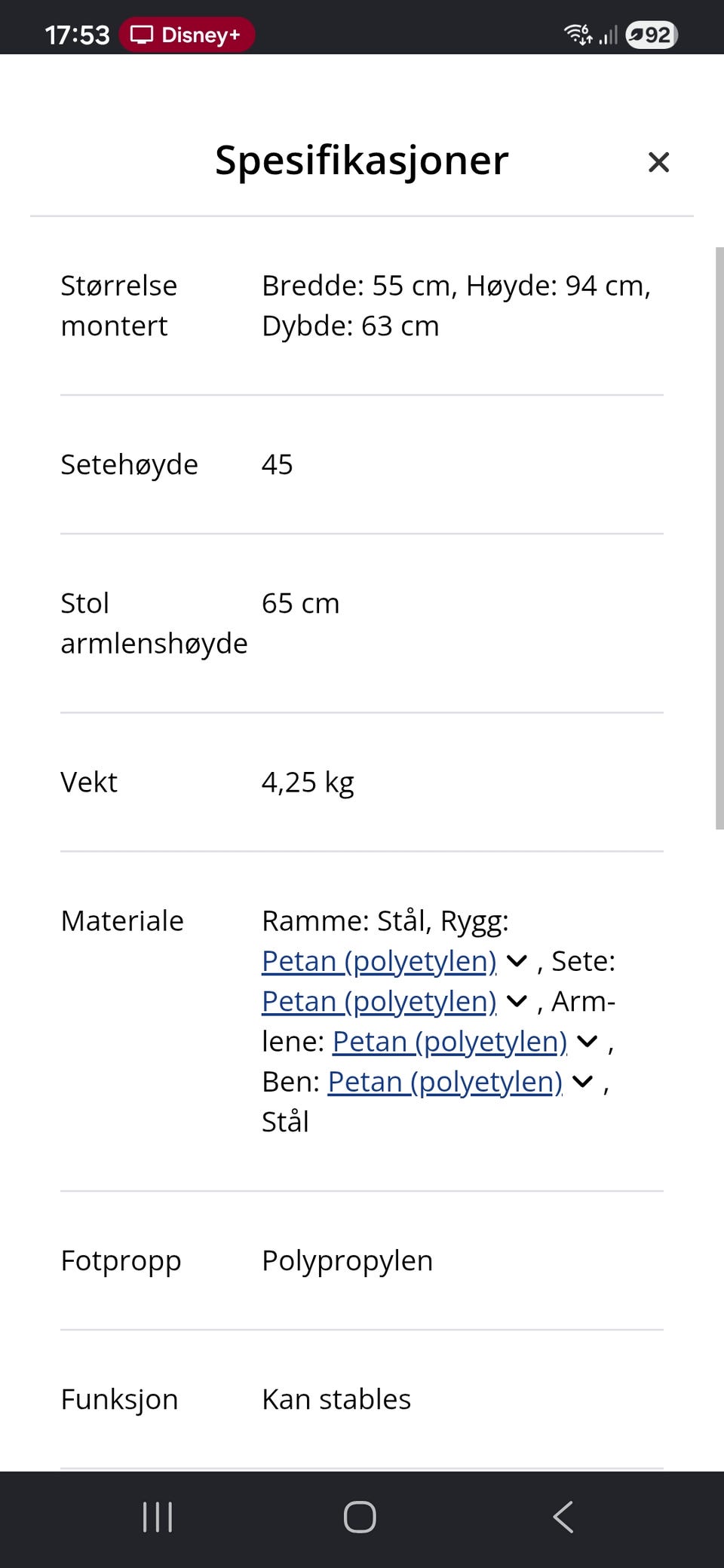The height and width of the screenshot is (1568, 724).
Task: Tap the battery 92 status icon
Action: [x=652, y=35]
